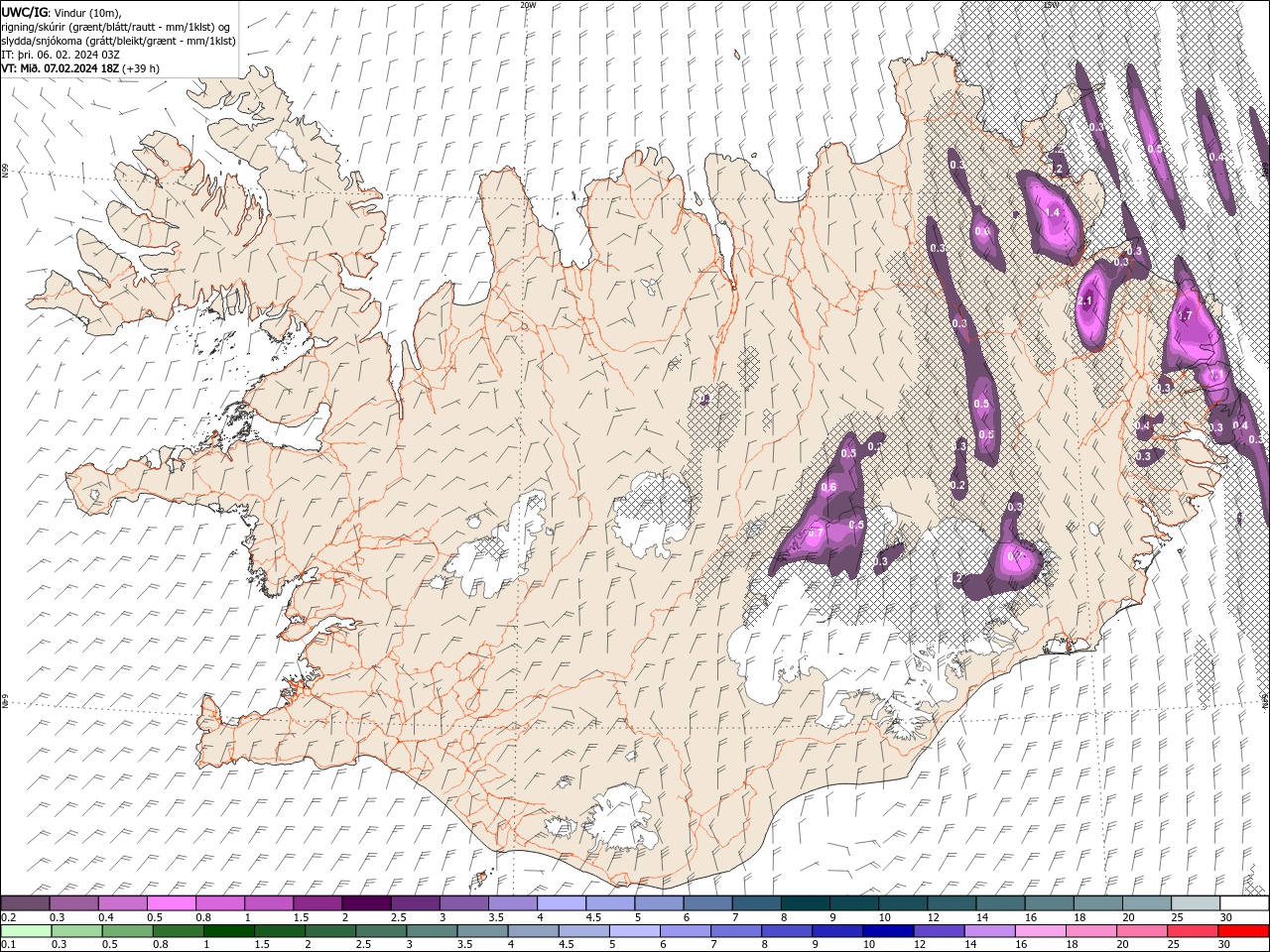Pick the upper legend swatch between 0.2 and 0.3
The width and height of the screenshot is (1270, 952).
point(26,903)
